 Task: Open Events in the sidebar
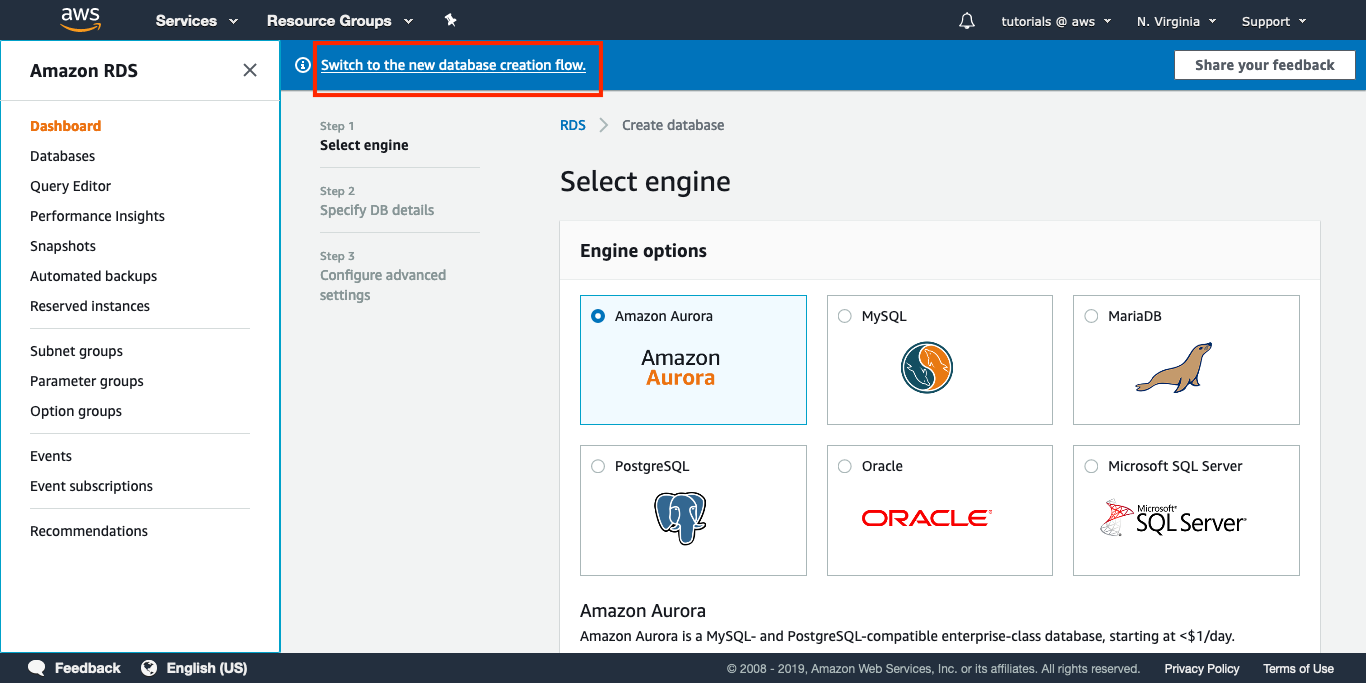(51, 456)
